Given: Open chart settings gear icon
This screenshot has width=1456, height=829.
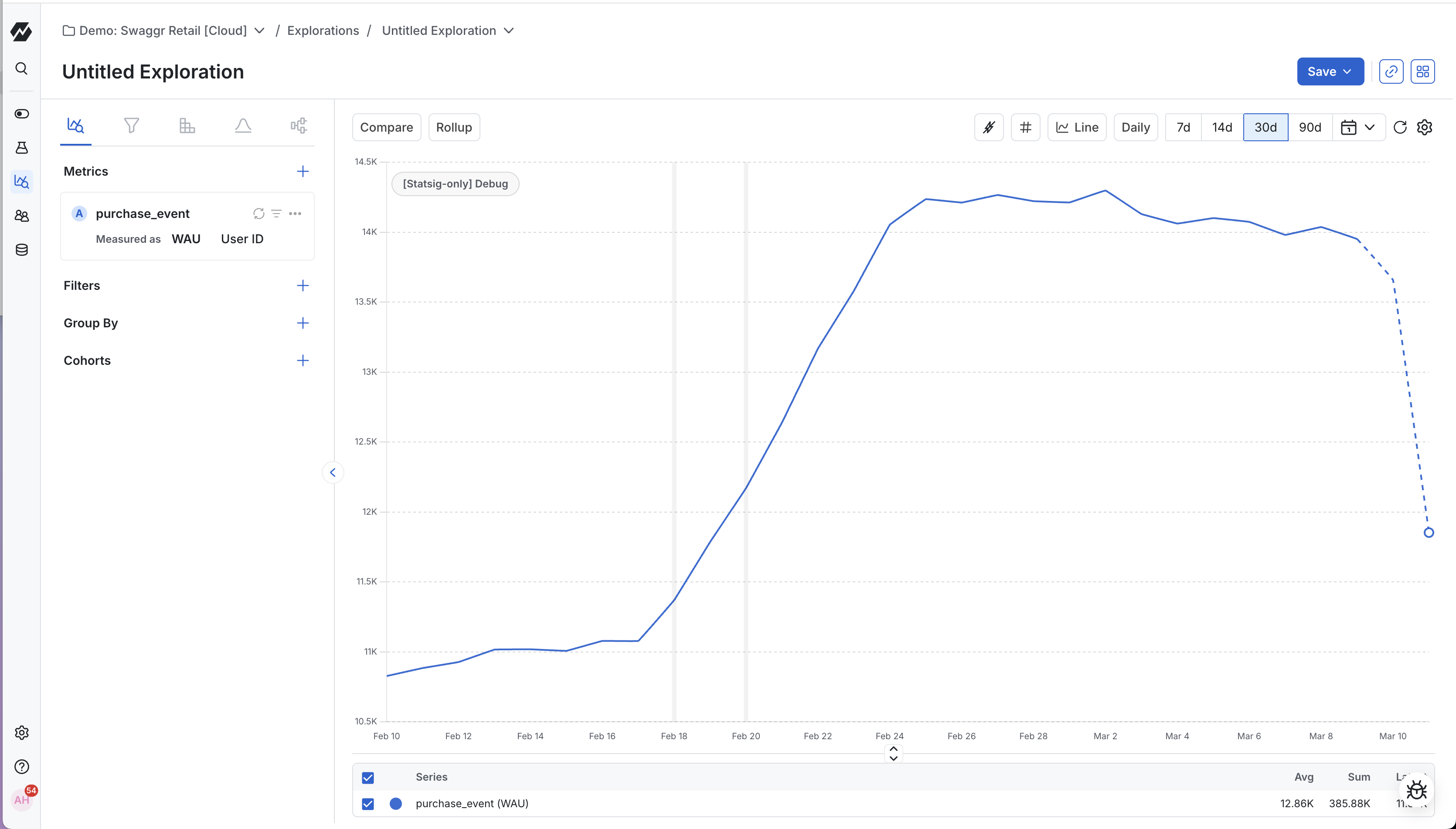Looking at the screenshot, I should [x=1425, y=128].
